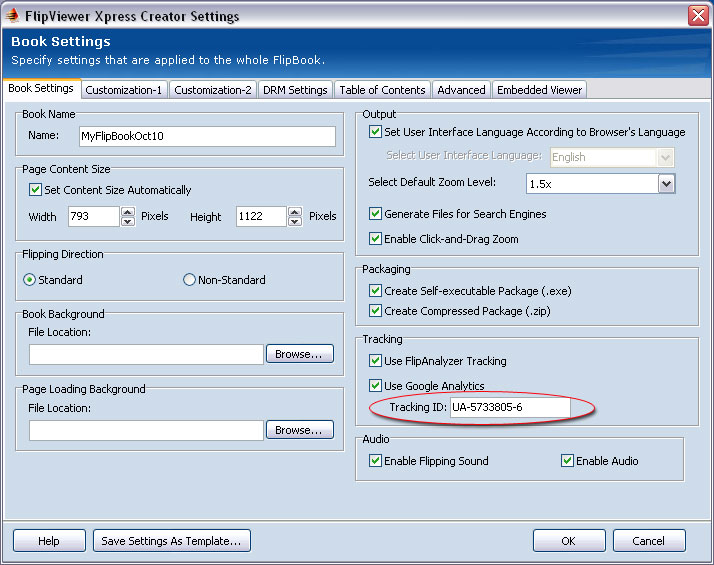Confirm settings with OK button
The height and width of the screenshot is (565, 714).
(569, 541)
